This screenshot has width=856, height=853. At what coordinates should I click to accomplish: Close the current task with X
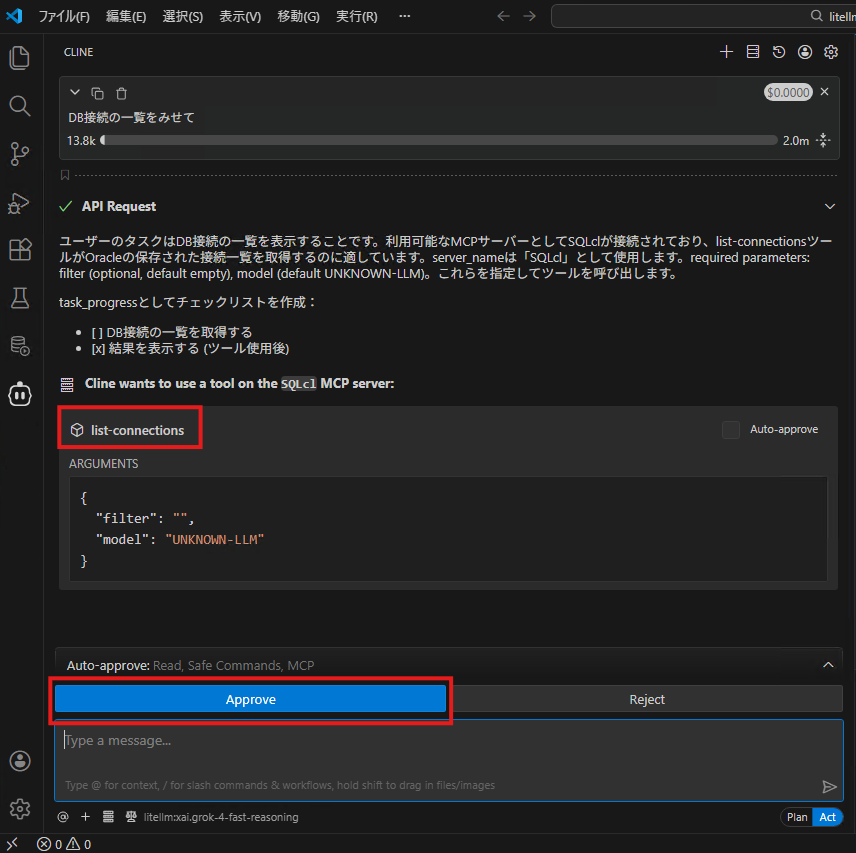(824, 92)
